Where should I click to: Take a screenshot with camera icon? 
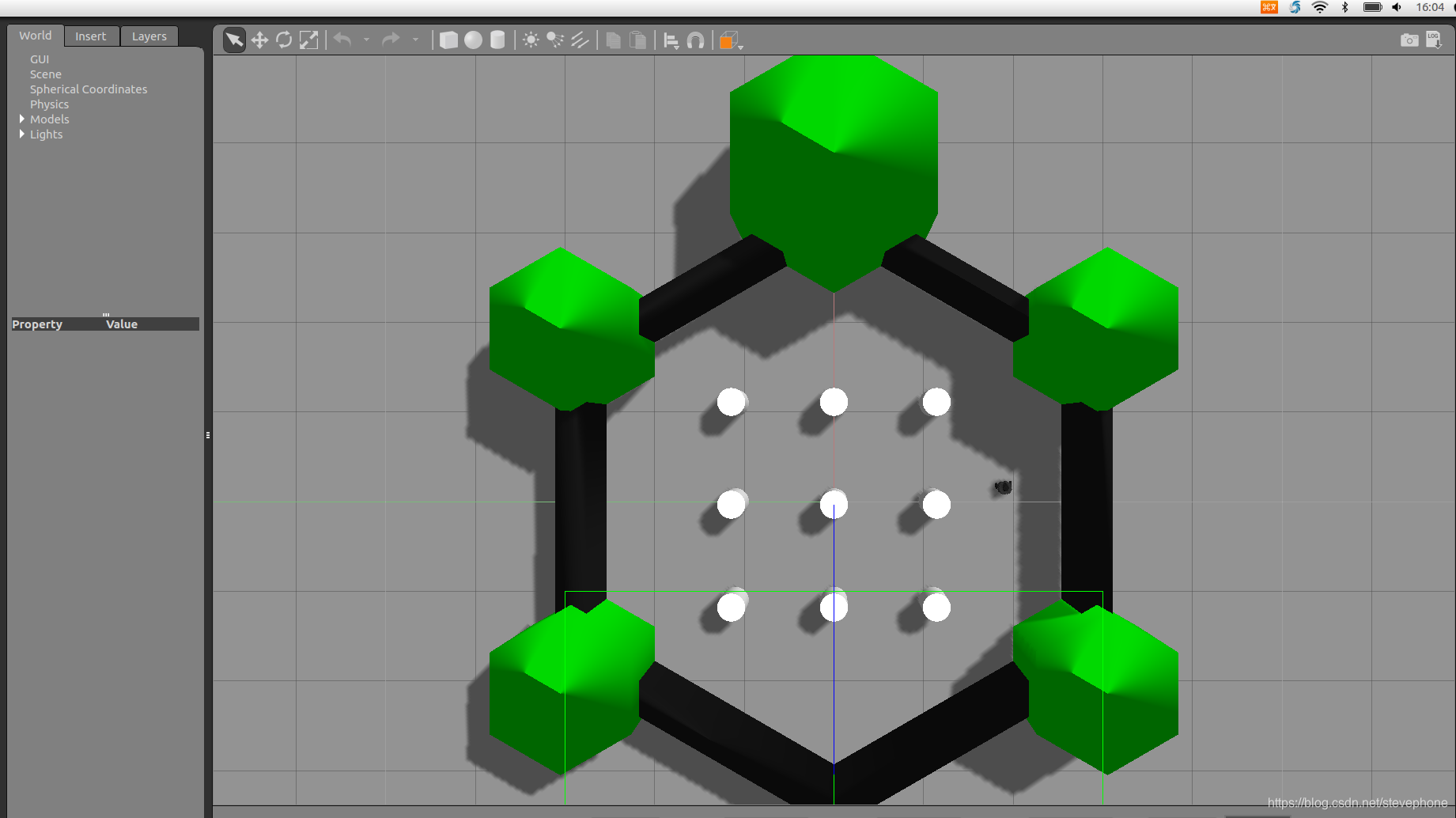(x=1409, y=40)
